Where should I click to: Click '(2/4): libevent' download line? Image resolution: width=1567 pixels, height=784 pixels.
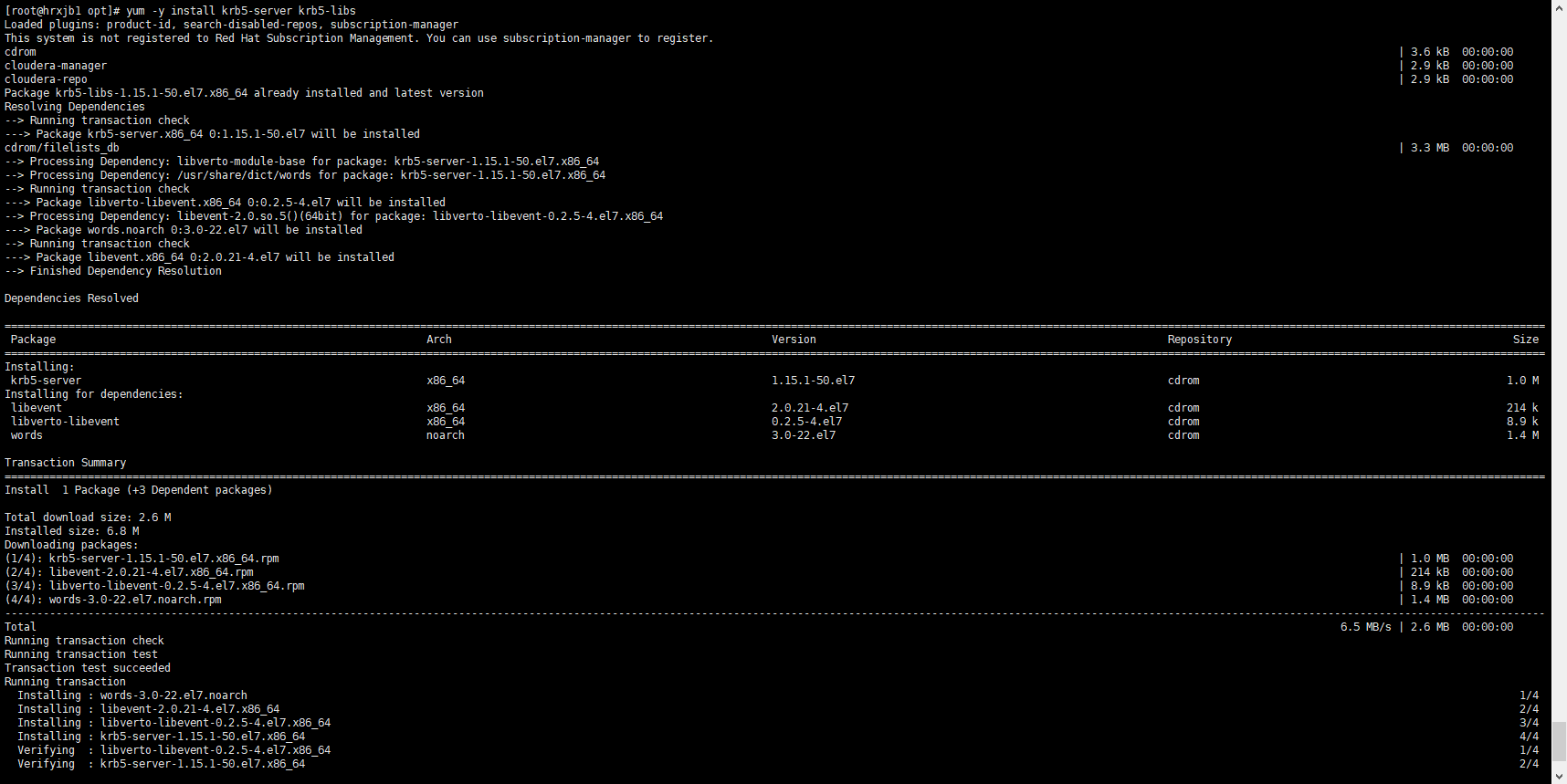(129, 572)
